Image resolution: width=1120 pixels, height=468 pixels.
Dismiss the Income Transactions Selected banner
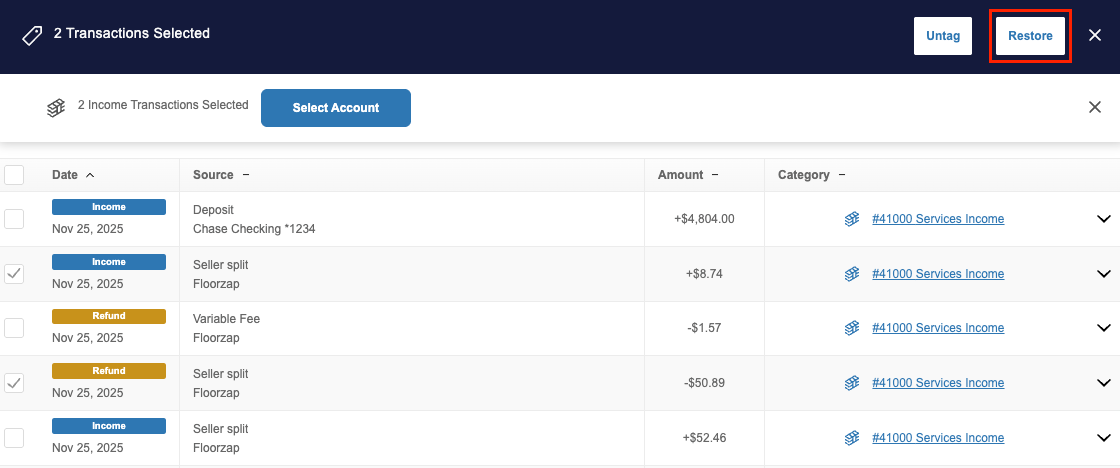[x=1095, y=107]
